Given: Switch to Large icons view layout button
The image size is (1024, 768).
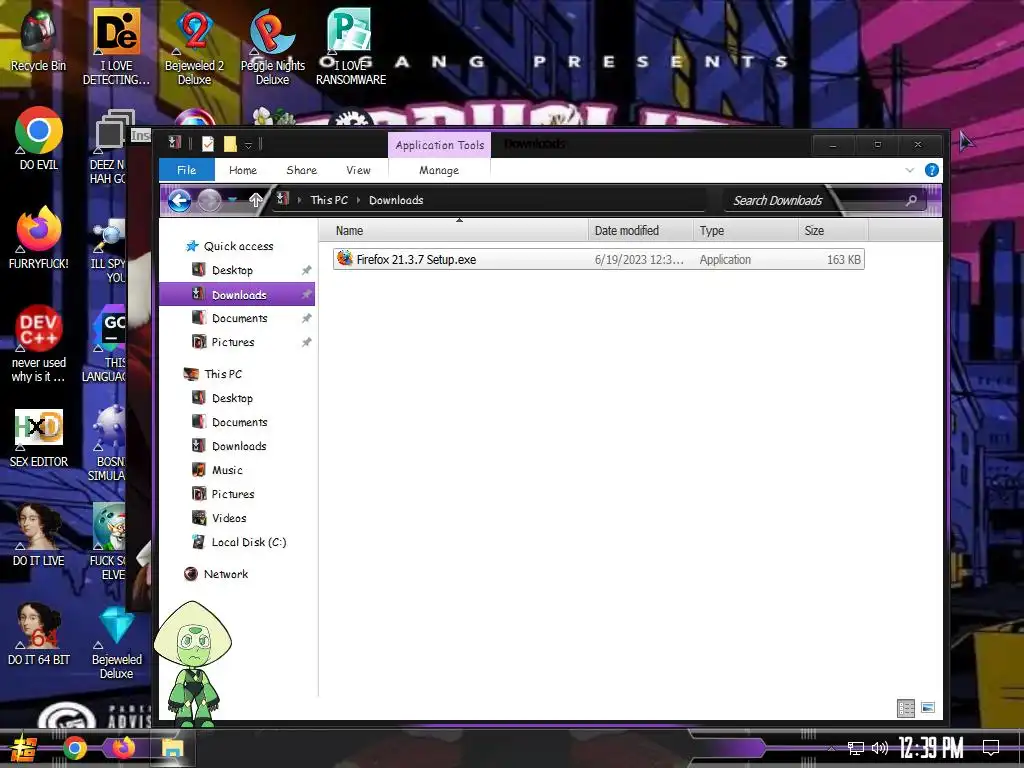Looking at the screenshot, I should (x=928, y=708).
